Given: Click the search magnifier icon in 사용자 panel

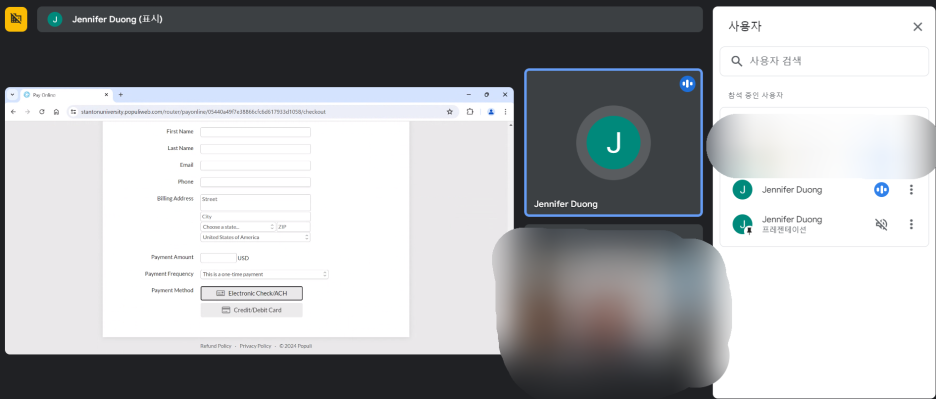Looking at the screenshot, I should (737, 61).
